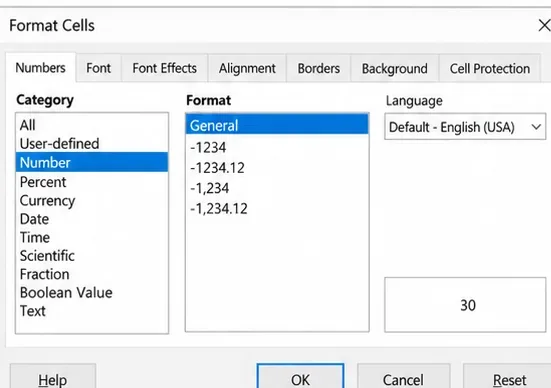
Task: Choose the Text category
Action: 92,311
